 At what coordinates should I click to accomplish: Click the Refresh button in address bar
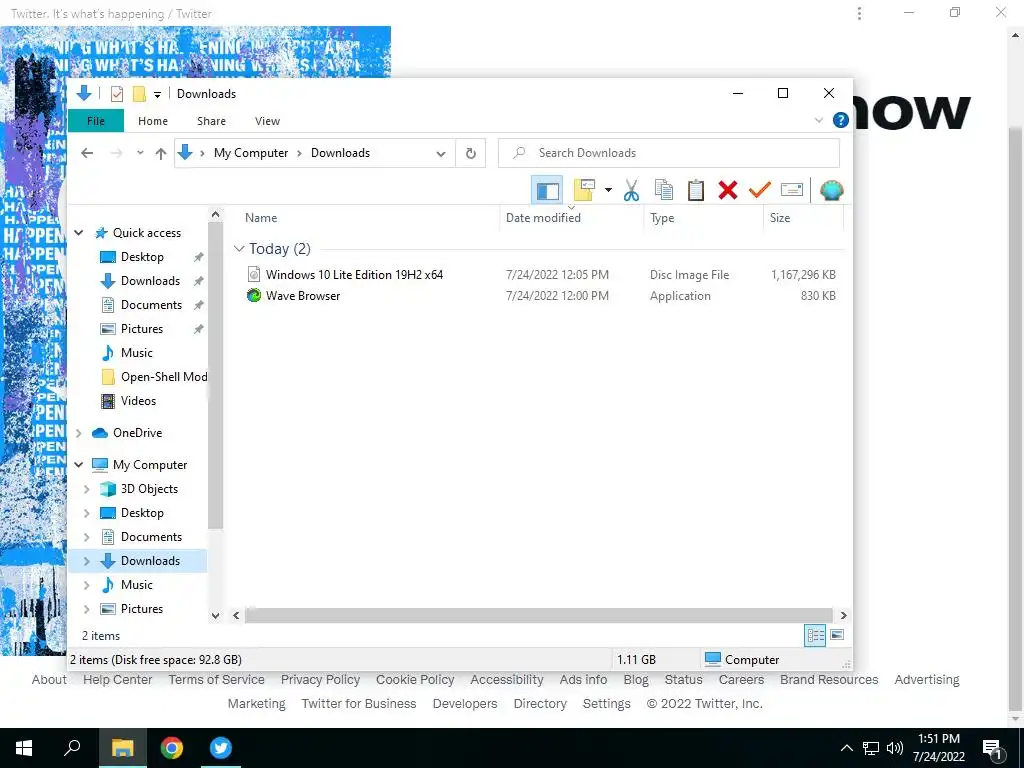[470, 153]
